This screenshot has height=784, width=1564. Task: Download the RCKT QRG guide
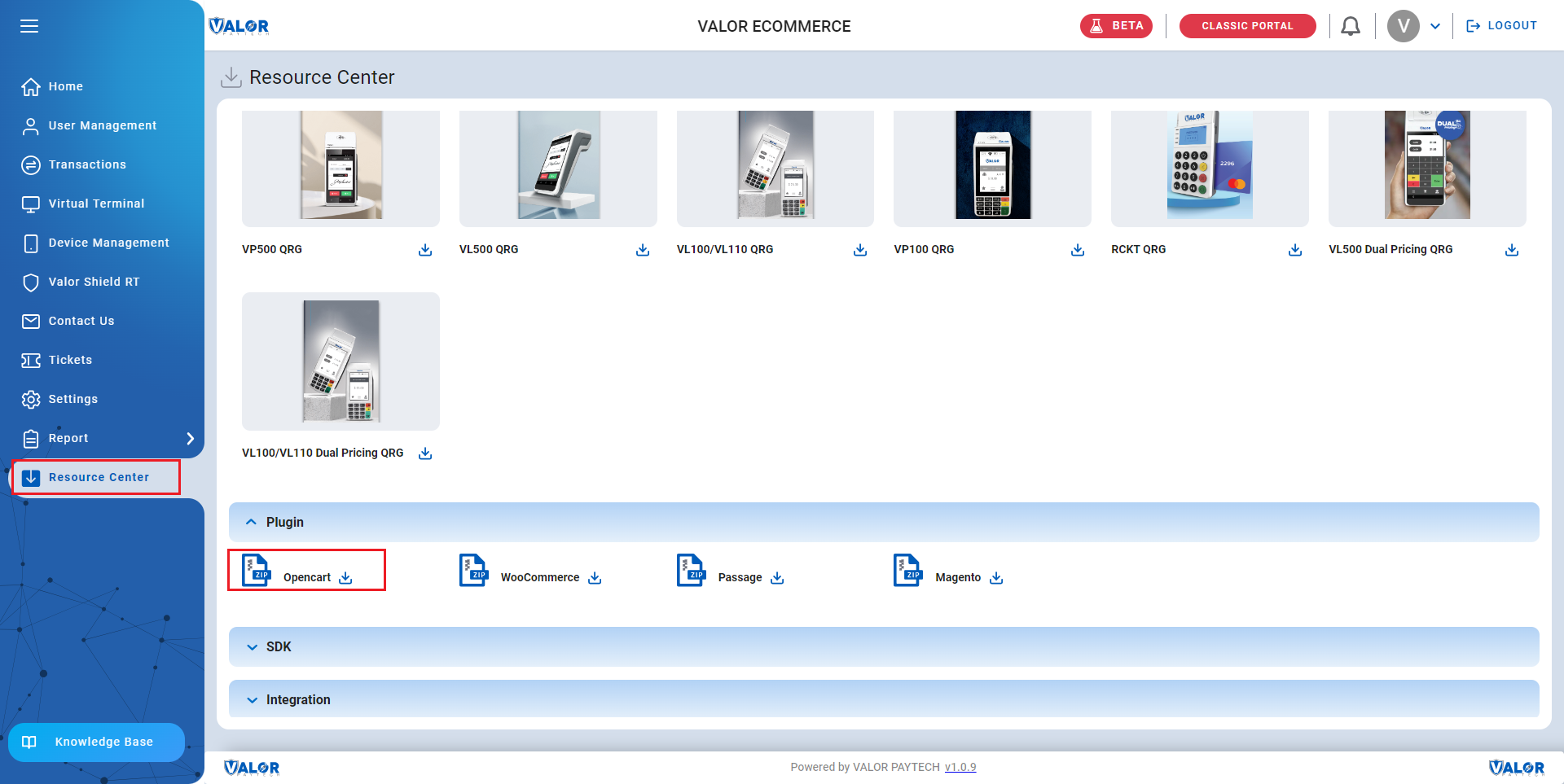pyautogui.click(x=1295, y=250)
